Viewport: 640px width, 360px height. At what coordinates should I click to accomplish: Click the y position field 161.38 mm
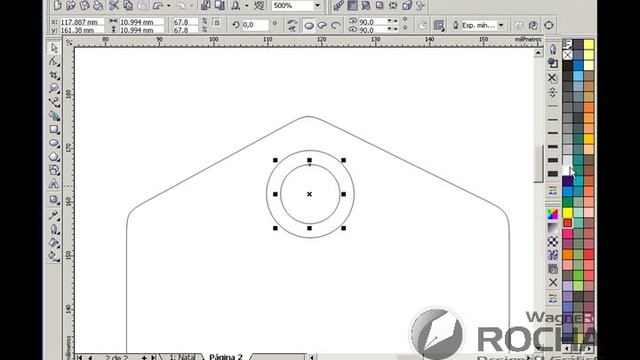[82, 30]
